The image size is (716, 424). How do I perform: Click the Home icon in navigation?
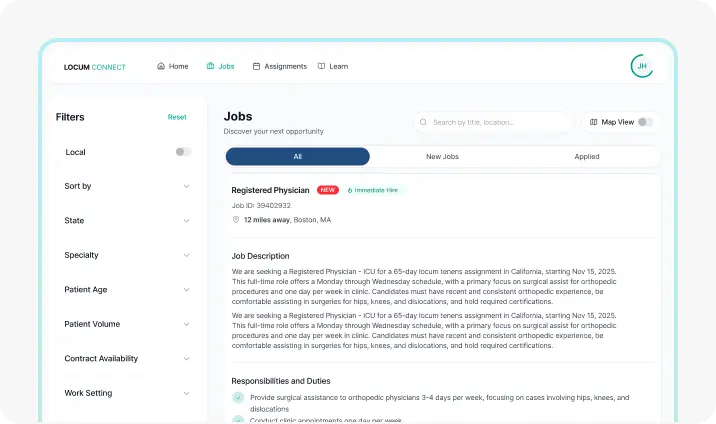pos(161,67)
